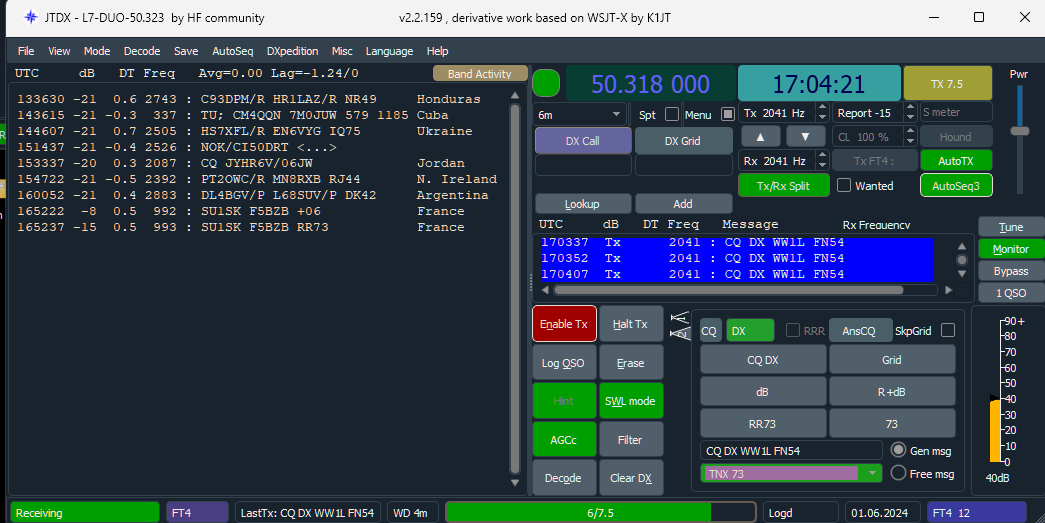
Task: Open the Decode menu
Action: [x=142, y=51]
